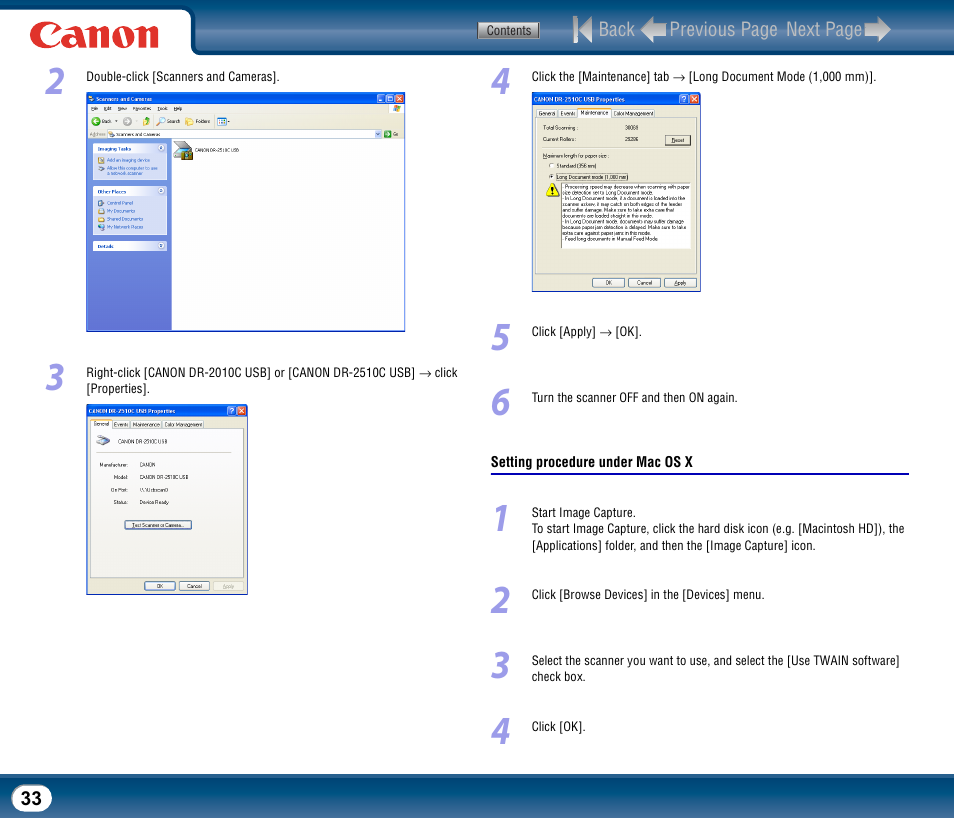This screenshot has width=954, height=818.
Task: Click the green Go button by address bar
Action: 388,134
